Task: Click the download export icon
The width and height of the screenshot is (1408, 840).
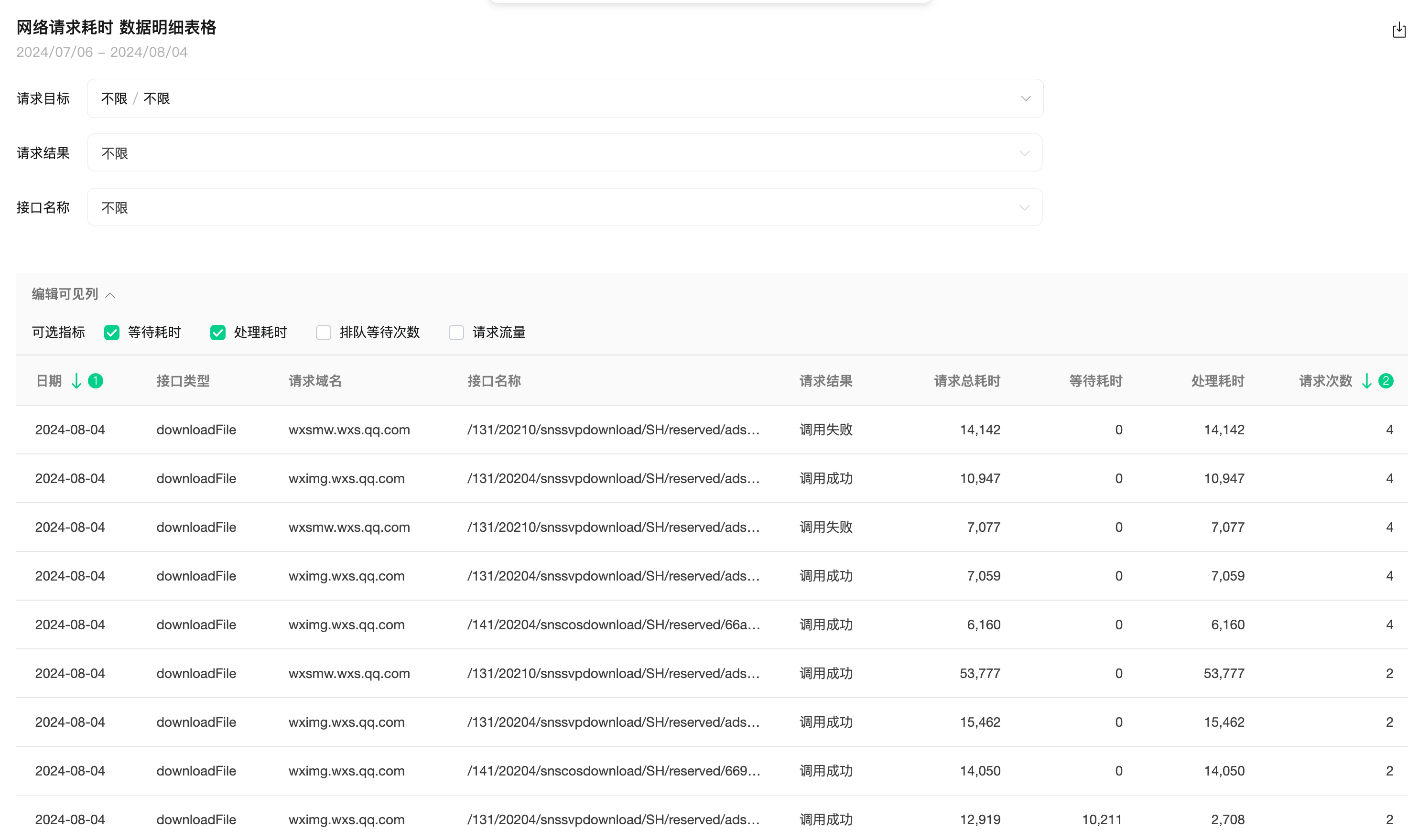Action: (1398, 30)
